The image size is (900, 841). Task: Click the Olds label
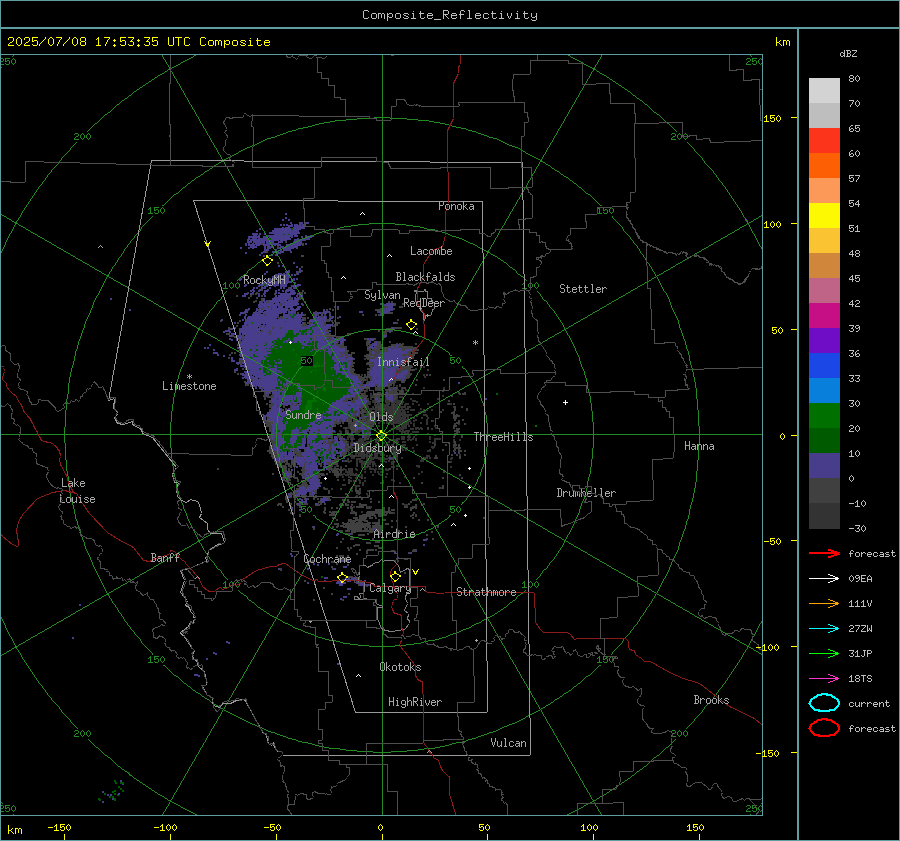pos(381,417)
